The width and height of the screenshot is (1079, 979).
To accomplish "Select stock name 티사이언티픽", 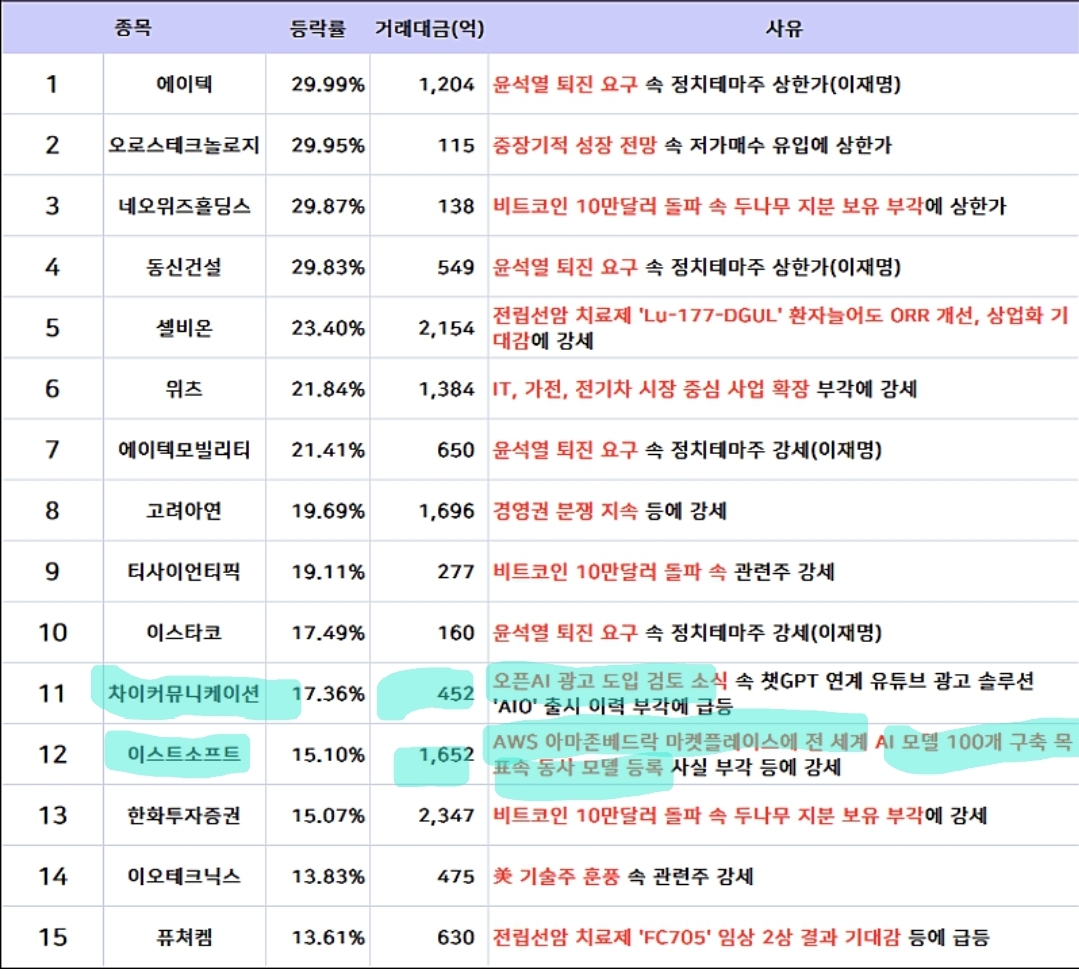I will pyautogui.click(x=184, y=572).
